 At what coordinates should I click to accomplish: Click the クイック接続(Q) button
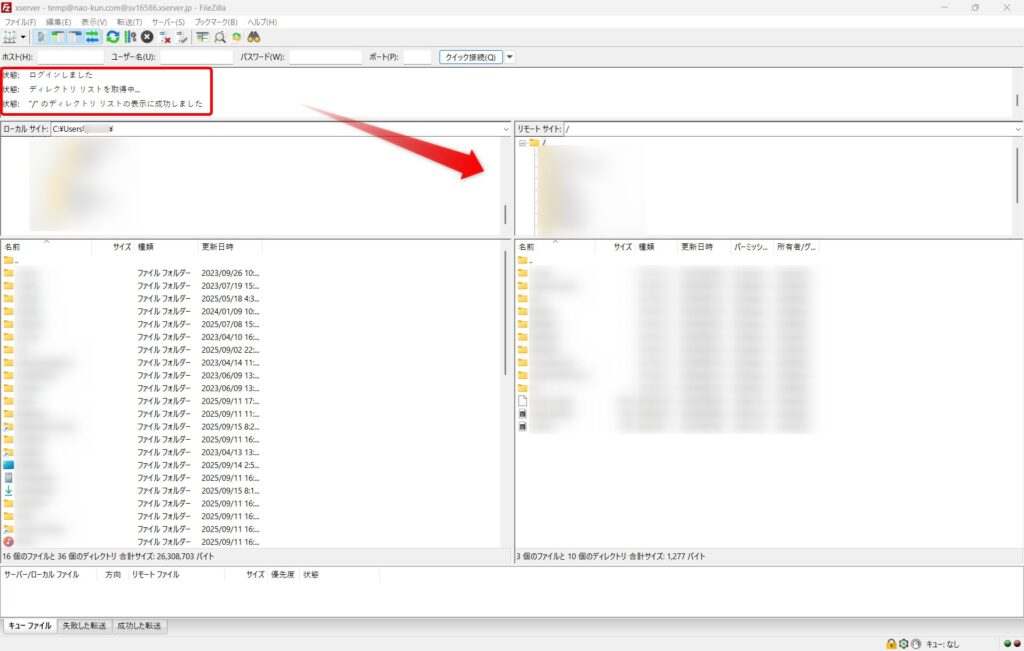click(x=470, y=57)
